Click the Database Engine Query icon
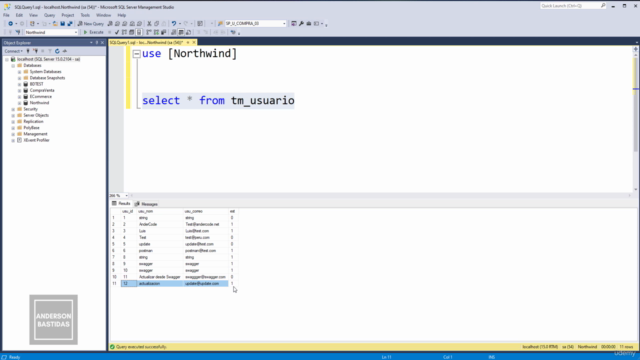Viewport: 640px width, 360px height. coord(110,24)
